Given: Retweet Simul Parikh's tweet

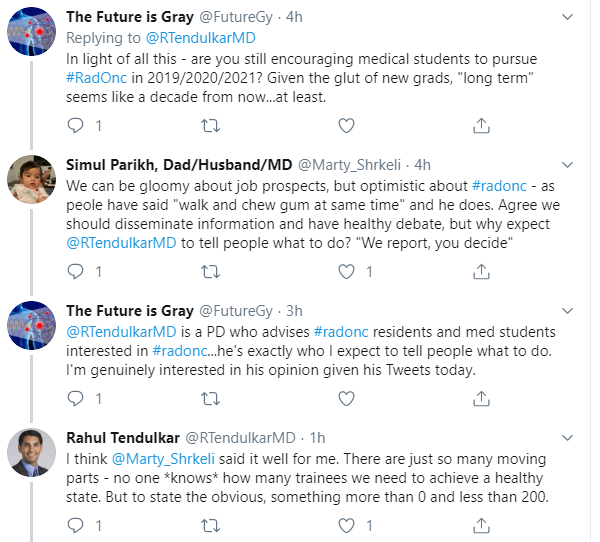Looking at the screenshot, I should (210, 271).
